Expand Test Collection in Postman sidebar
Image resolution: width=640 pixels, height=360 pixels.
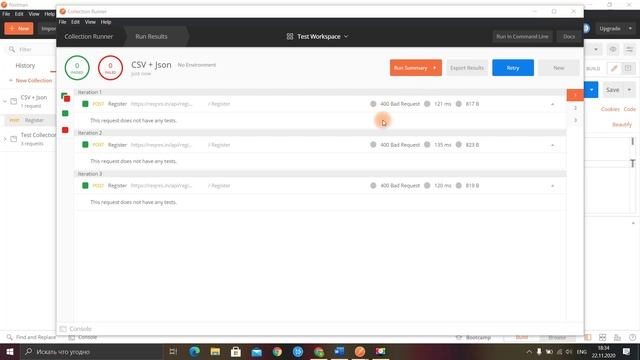pos(5,139)
